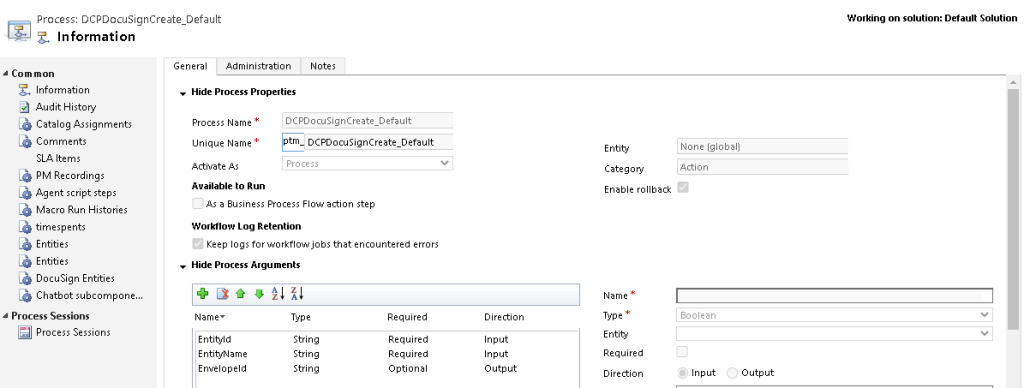
Task: Click the DocuSign Entities icon
Action: (x=25, y=278)
